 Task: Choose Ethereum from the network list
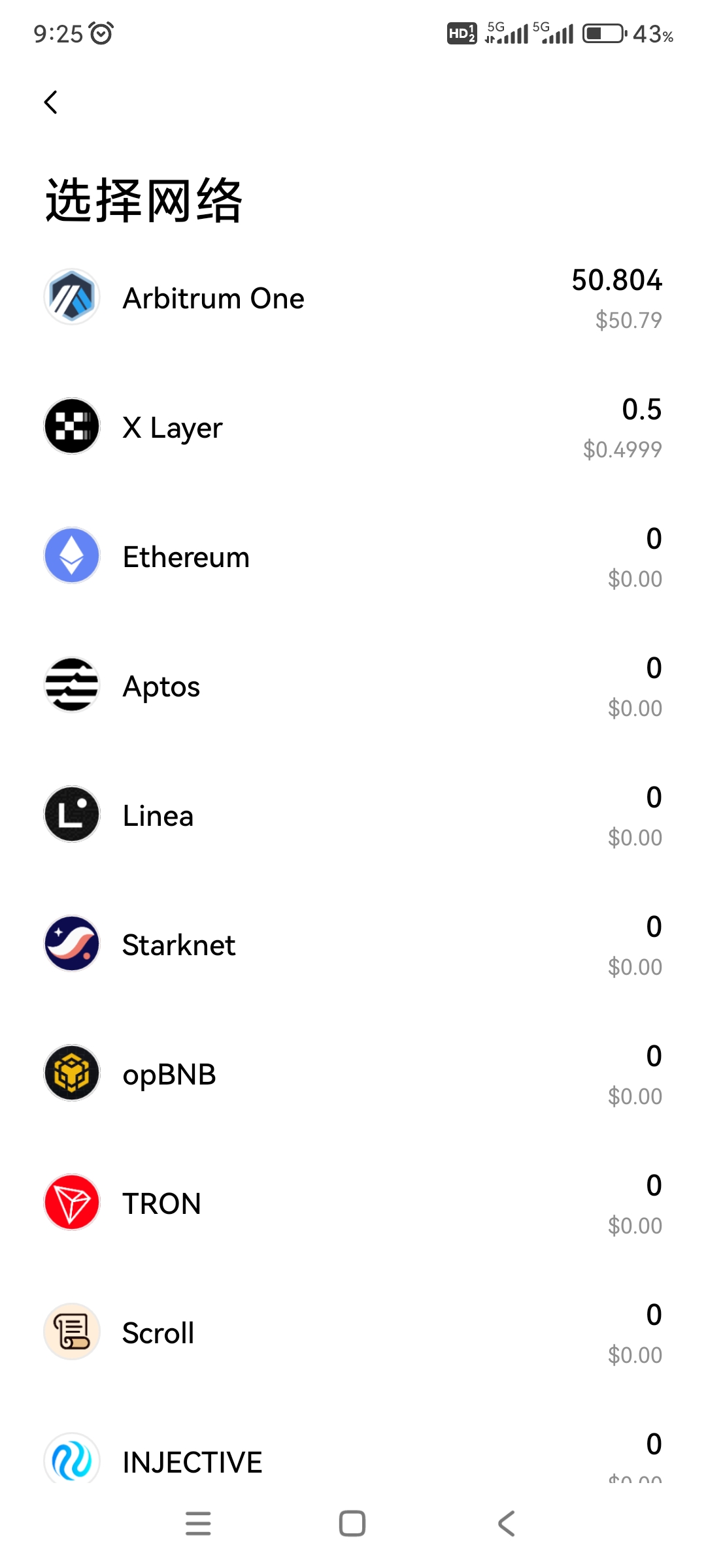click(353, 557)
